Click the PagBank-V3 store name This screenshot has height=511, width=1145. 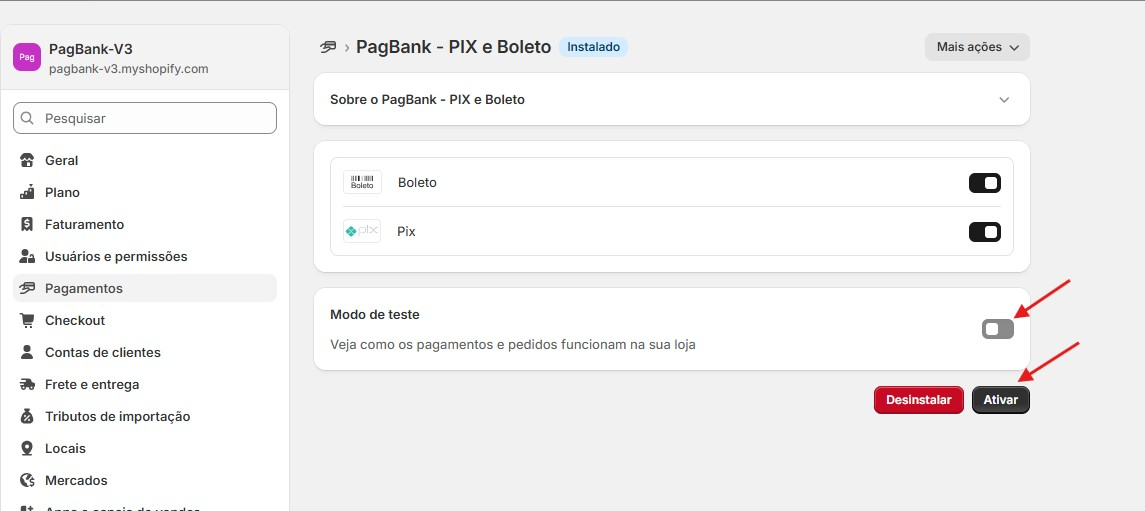tap(91, 50)
